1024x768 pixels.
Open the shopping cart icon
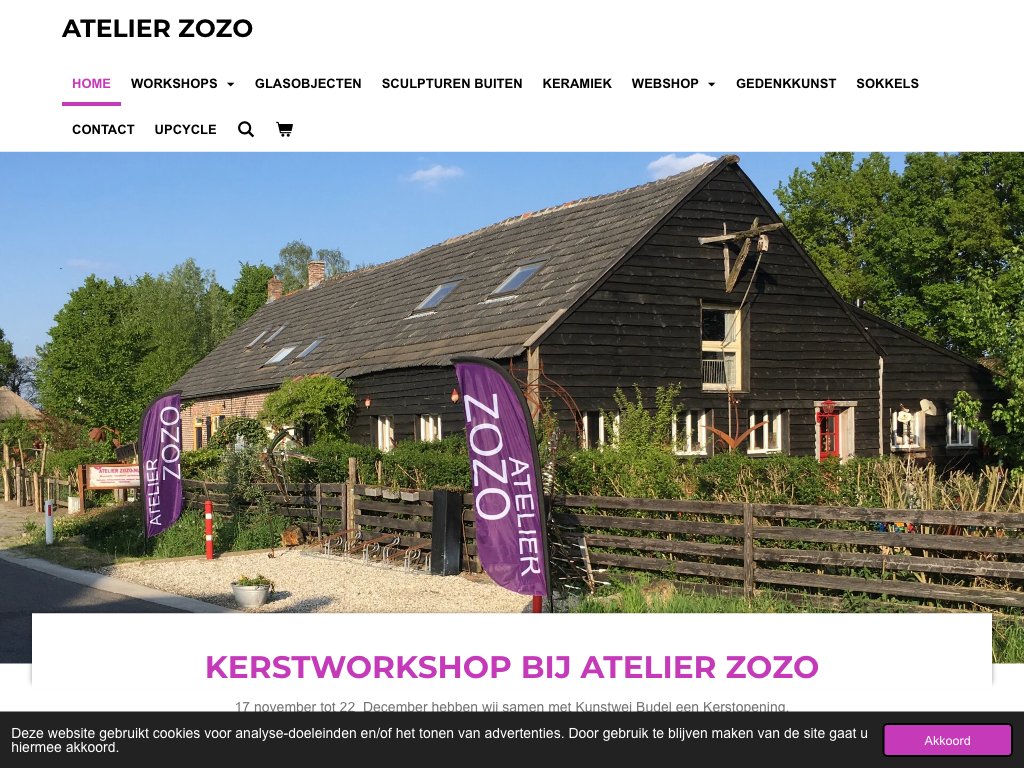click(x=284, y=129)
